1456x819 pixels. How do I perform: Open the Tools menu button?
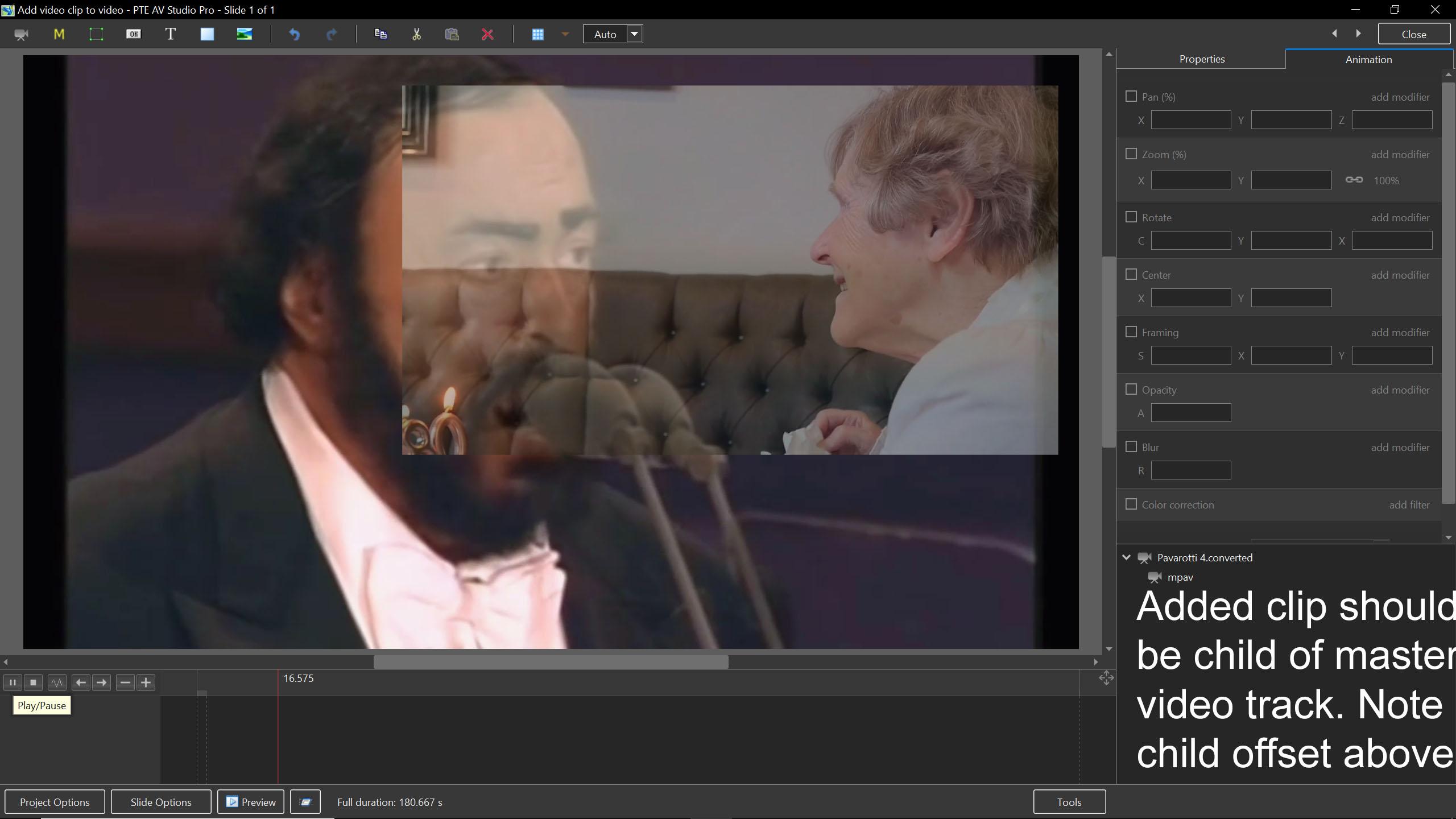1069,802
